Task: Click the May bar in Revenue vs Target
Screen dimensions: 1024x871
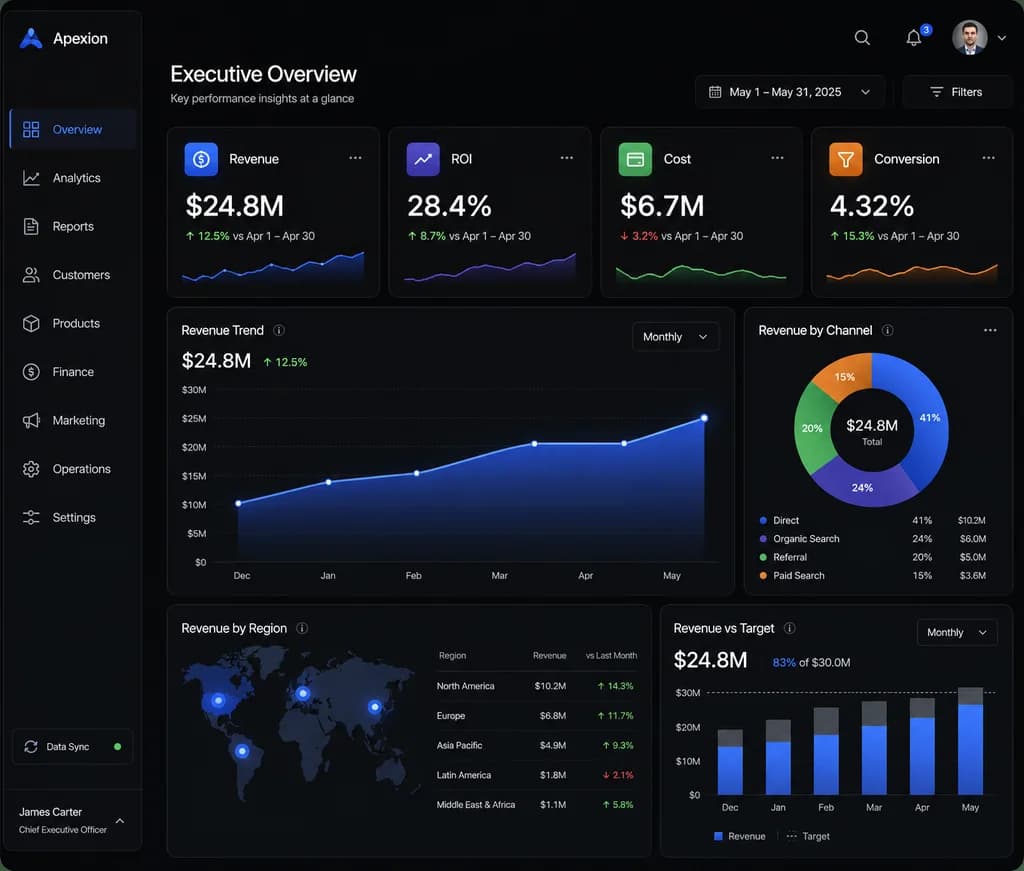Action: pos(970,741)
